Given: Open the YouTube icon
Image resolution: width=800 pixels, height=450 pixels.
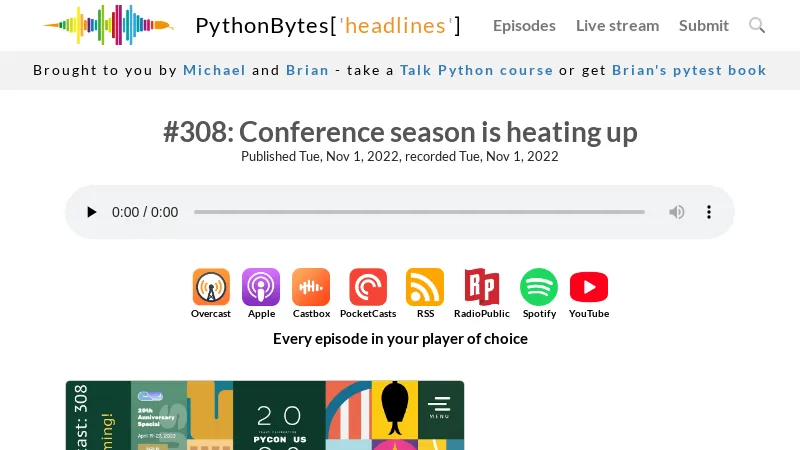Looking at the screenshot, I should click(589, 287).
